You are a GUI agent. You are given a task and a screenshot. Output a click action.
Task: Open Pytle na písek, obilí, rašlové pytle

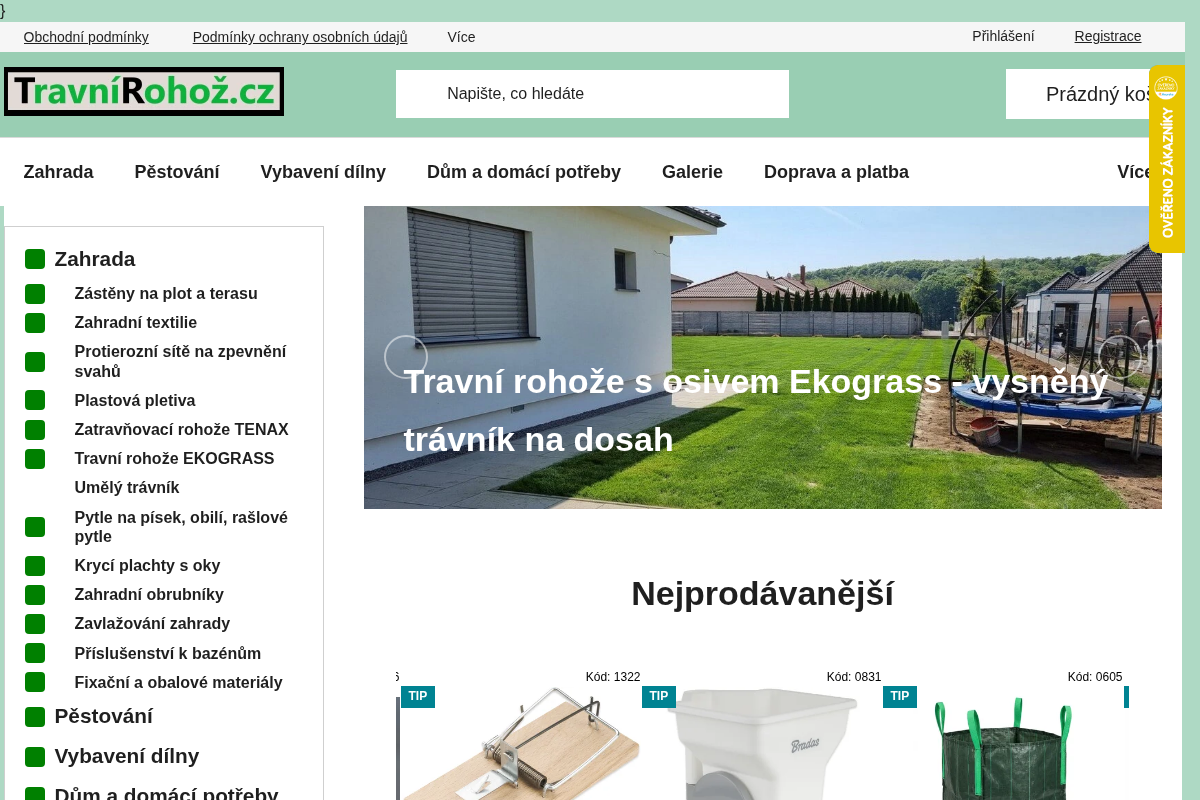(181, 527)
